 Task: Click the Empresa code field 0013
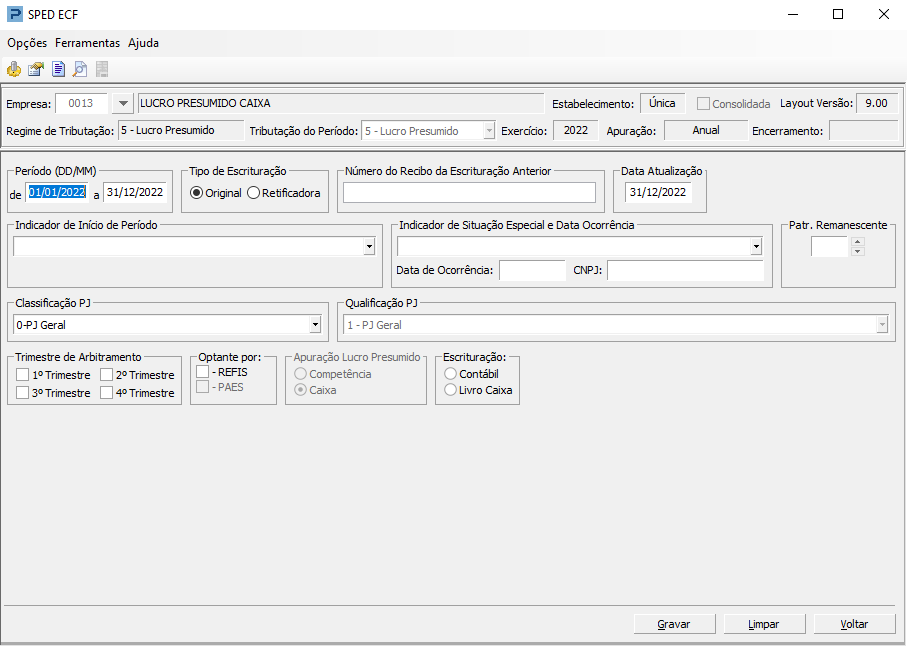click(81, 103)
